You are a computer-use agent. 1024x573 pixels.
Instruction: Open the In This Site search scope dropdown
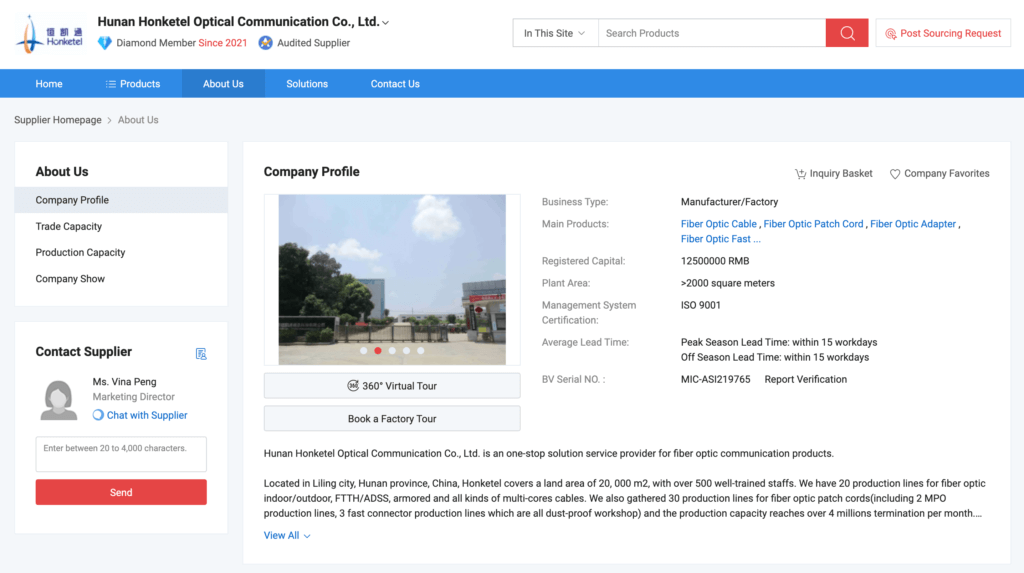point(555,33)
